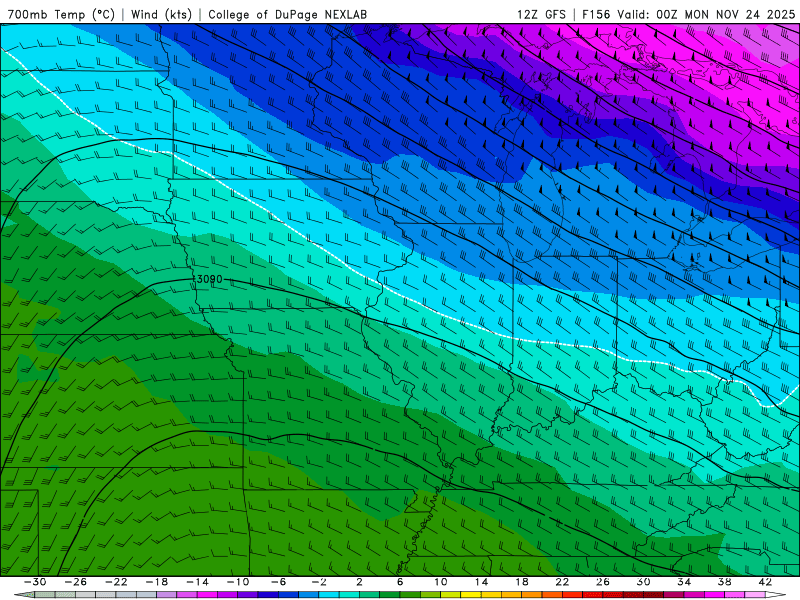Click the 'F156' forecast hour text
The height and width of the screenshot is (600, 800).
(x=597, y=14)
